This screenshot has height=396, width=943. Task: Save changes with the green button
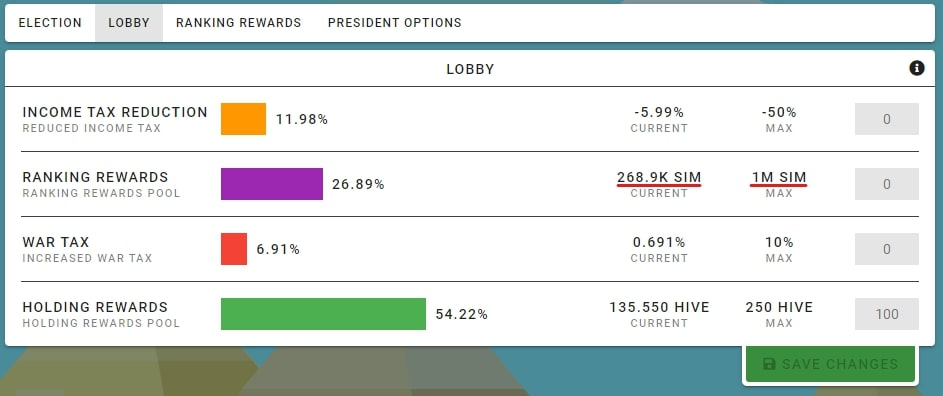click(831, 364)
